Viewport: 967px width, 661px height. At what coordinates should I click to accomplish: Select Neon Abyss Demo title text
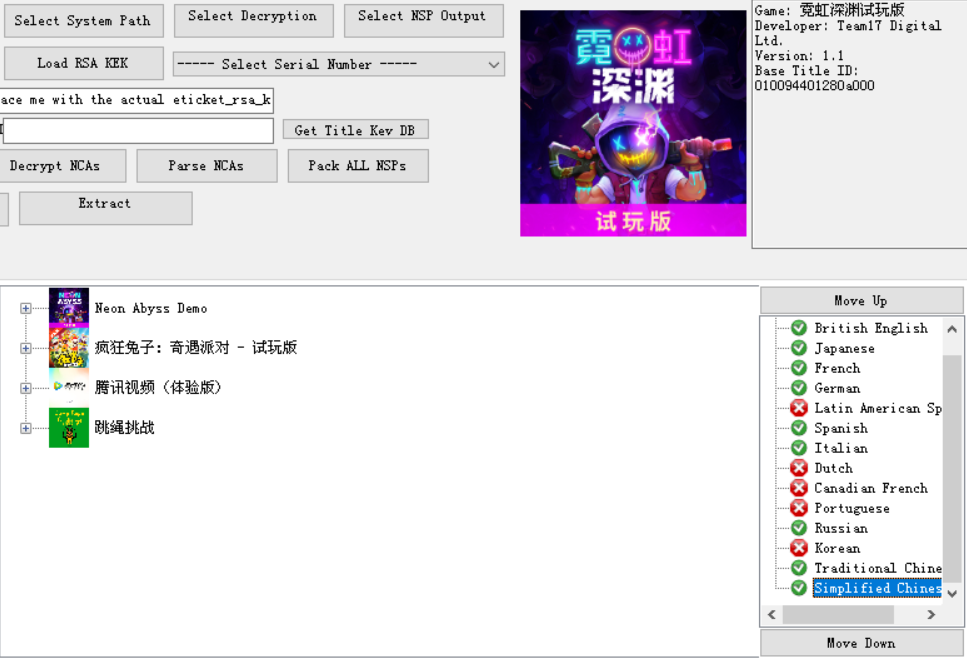pos(151,308)
